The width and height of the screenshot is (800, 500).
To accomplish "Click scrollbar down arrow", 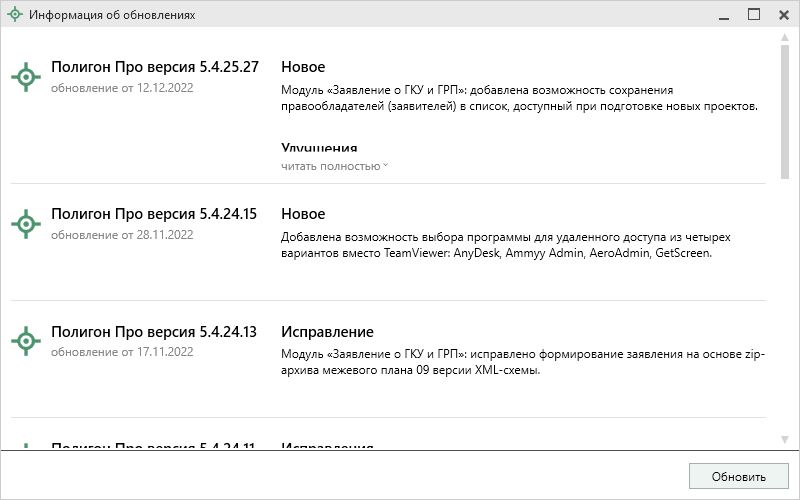I will (785, 439).
